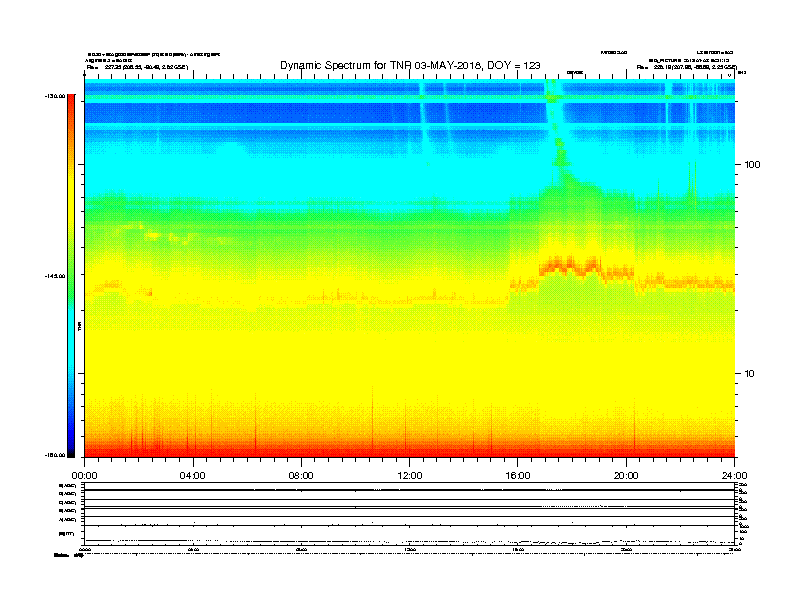Click the 24:00 time axis label
This screenshot has width=792, height=612.
pos(734,476)
